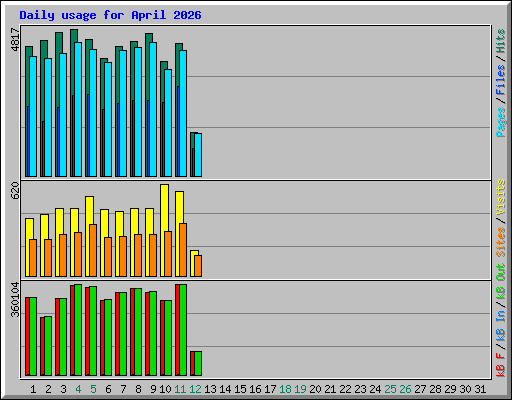
Task: Click the Visits legend label
Action: click(x=501, y=197)
